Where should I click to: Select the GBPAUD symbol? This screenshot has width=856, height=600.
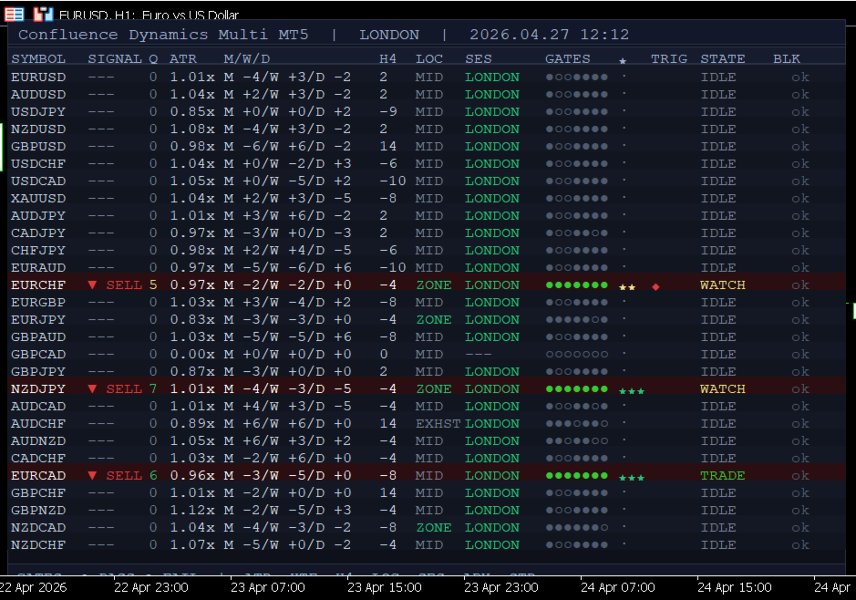38,337
